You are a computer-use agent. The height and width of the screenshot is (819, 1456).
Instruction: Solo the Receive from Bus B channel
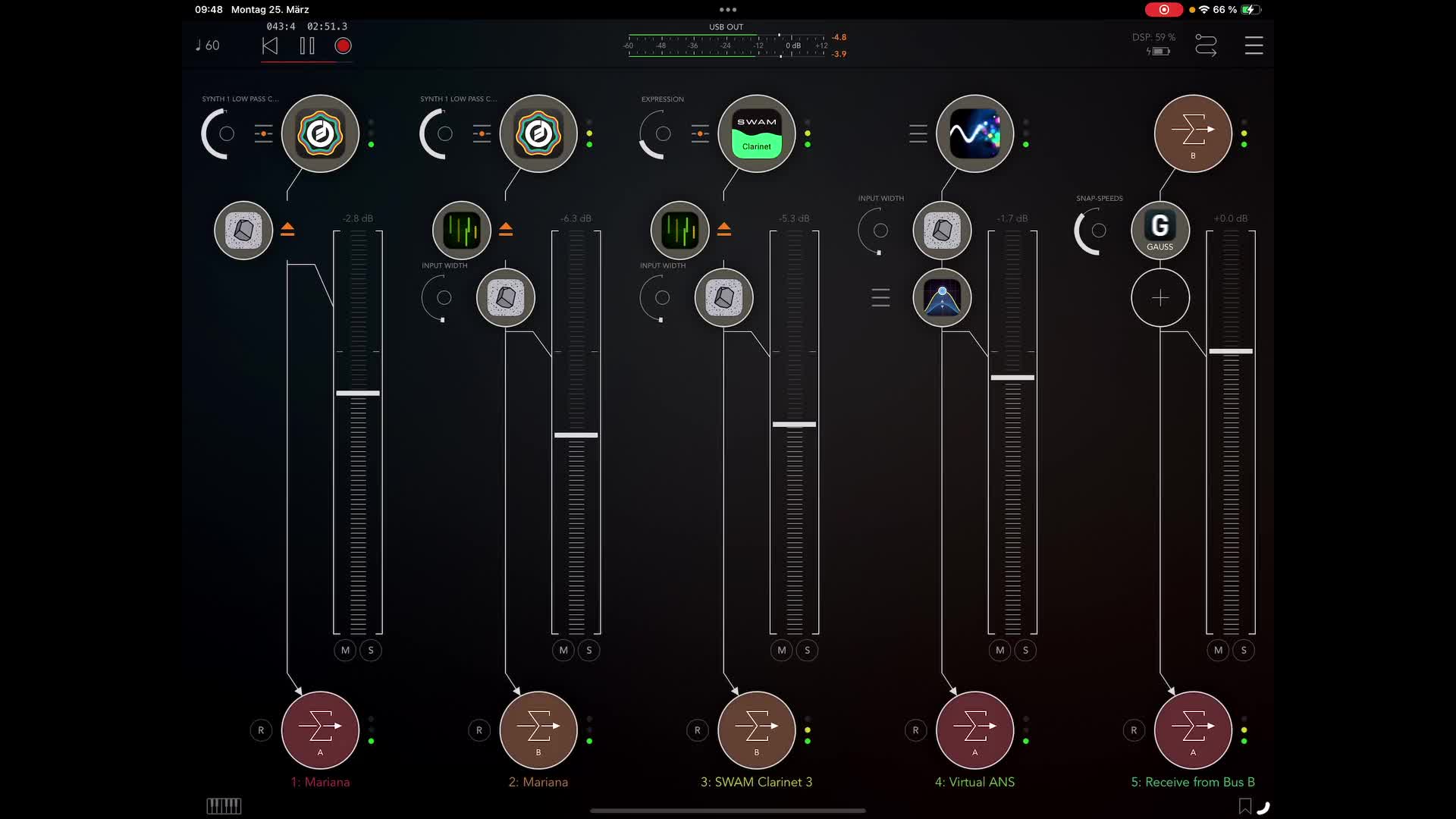tap(1244, 651)
